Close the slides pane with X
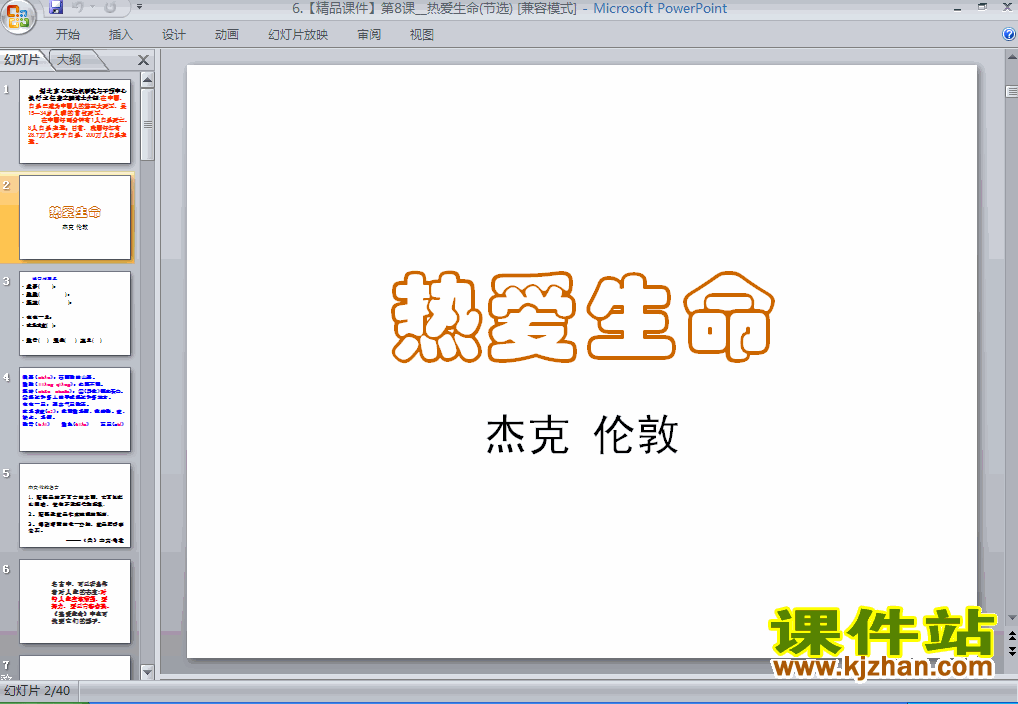The image size is (1018, 704). [x=143, y=60]
